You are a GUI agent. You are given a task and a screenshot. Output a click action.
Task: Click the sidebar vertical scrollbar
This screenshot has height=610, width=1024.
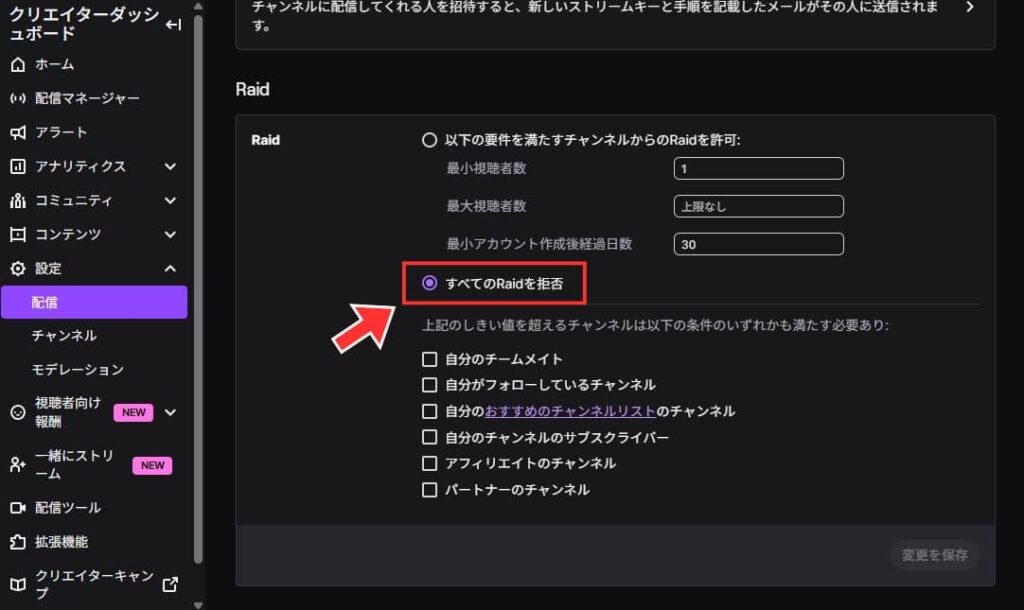click(198, 287)
